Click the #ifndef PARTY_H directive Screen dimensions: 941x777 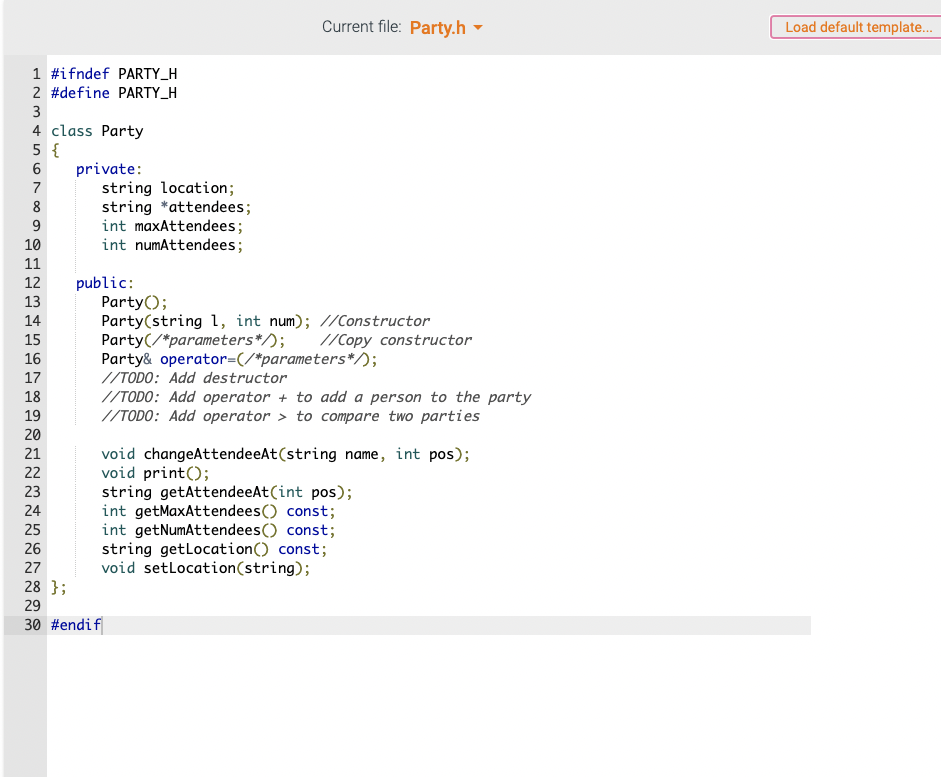pyautogui.click(x=113, y=73)
